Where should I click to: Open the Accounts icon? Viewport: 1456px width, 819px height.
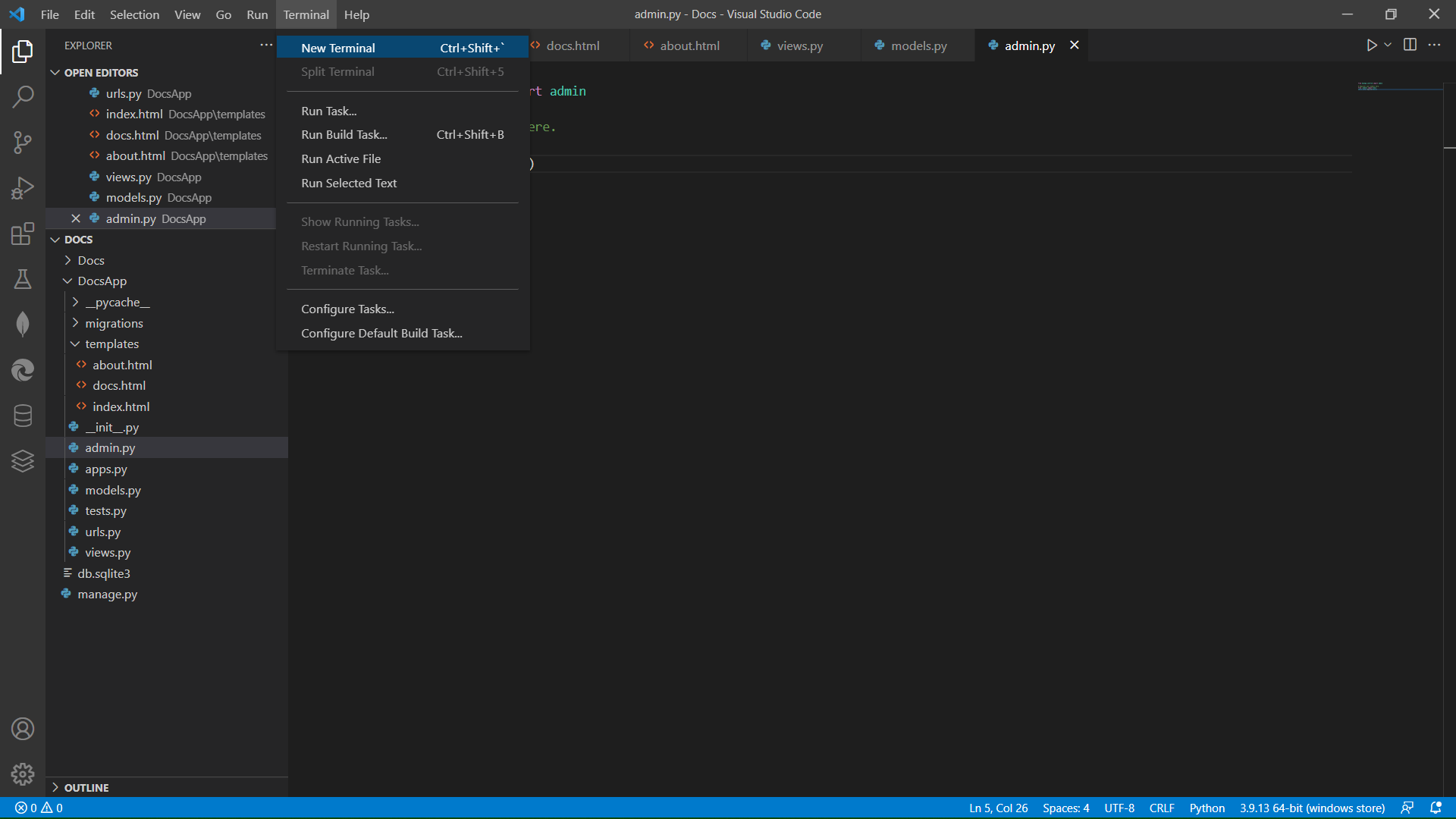23,729
